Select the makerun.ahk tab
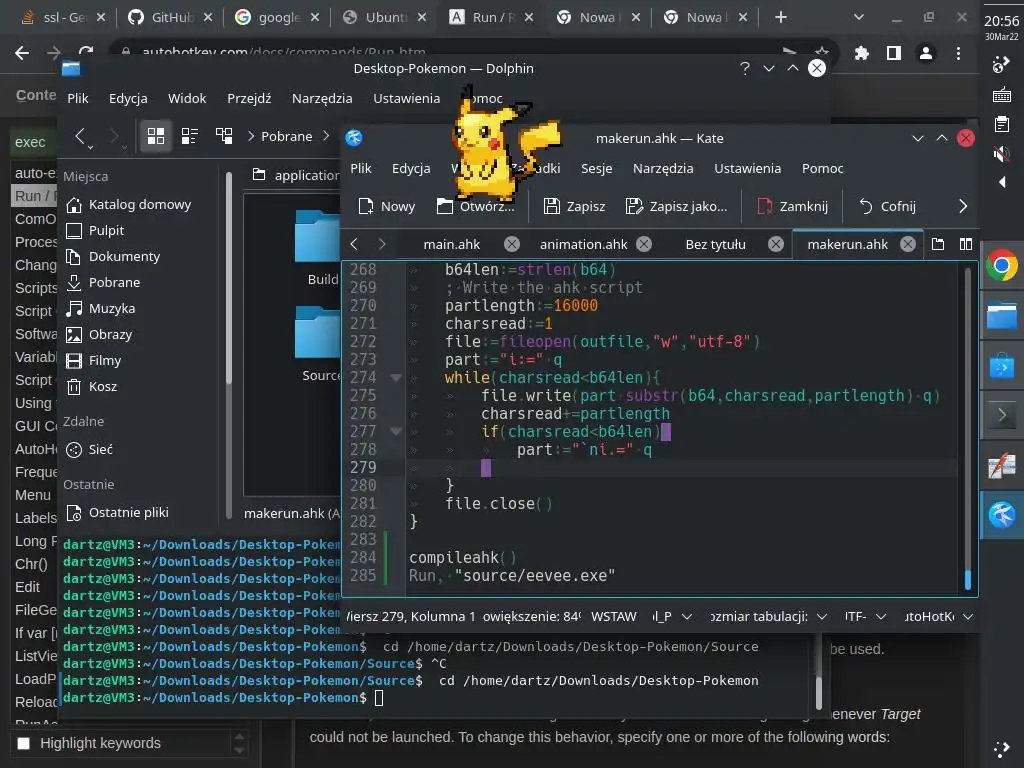The image size is (1024, 768). [847, 244]
